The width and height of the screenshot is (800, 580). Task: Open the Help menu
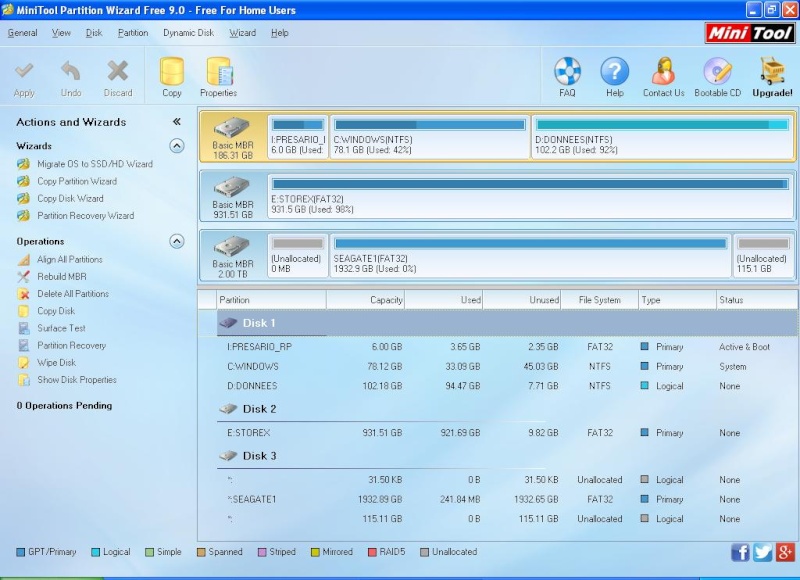tap(280, 33)
